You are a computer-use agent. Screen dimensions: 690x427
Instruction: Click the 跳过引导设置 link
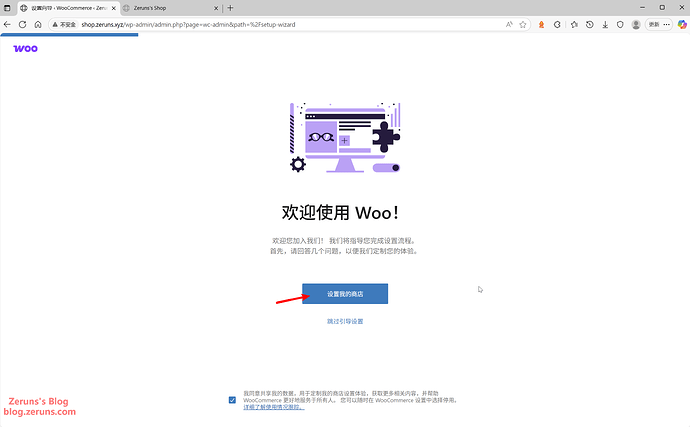click(x=345, y=321)
